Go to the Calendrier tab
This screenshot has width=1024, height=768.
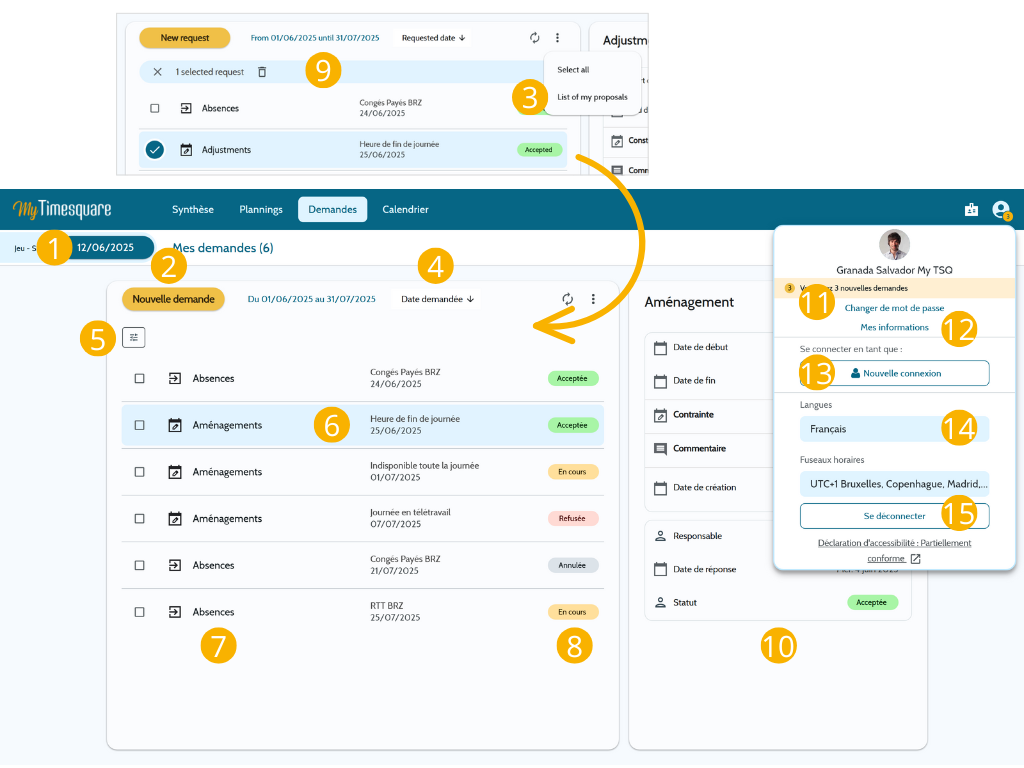406,210
